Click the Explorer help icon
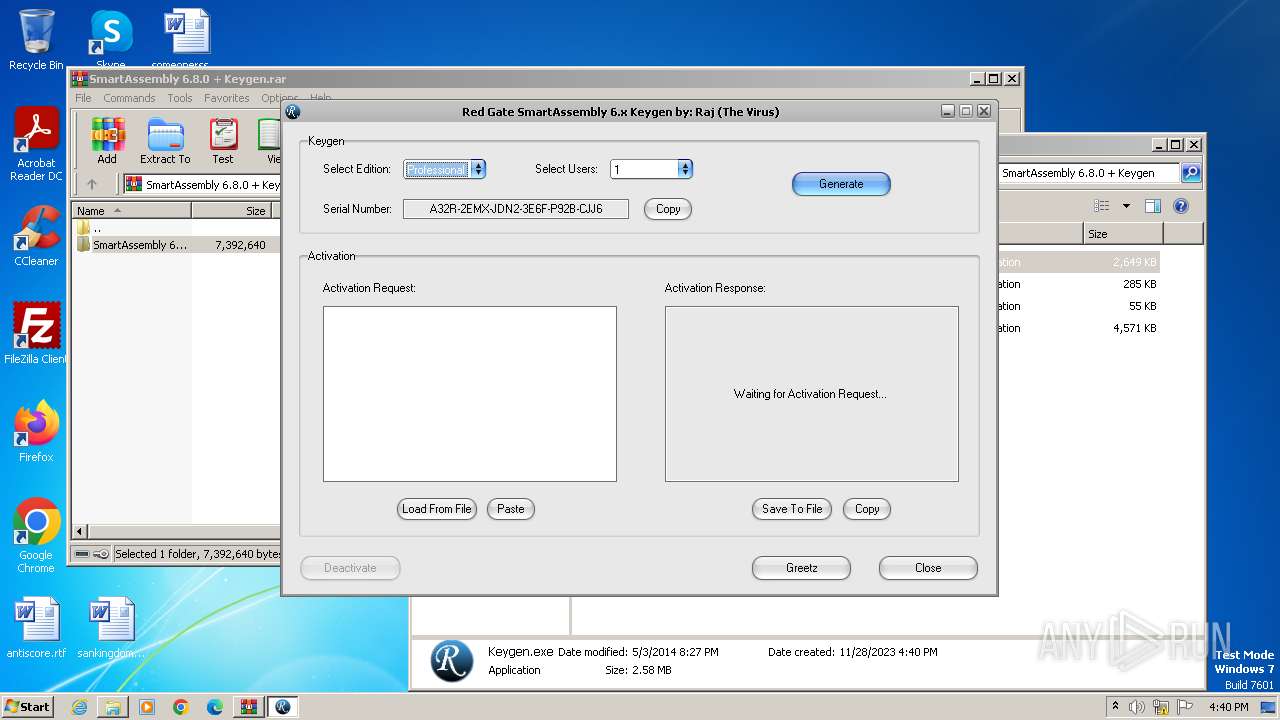The image size is (1280, 720). (1181, 206)
